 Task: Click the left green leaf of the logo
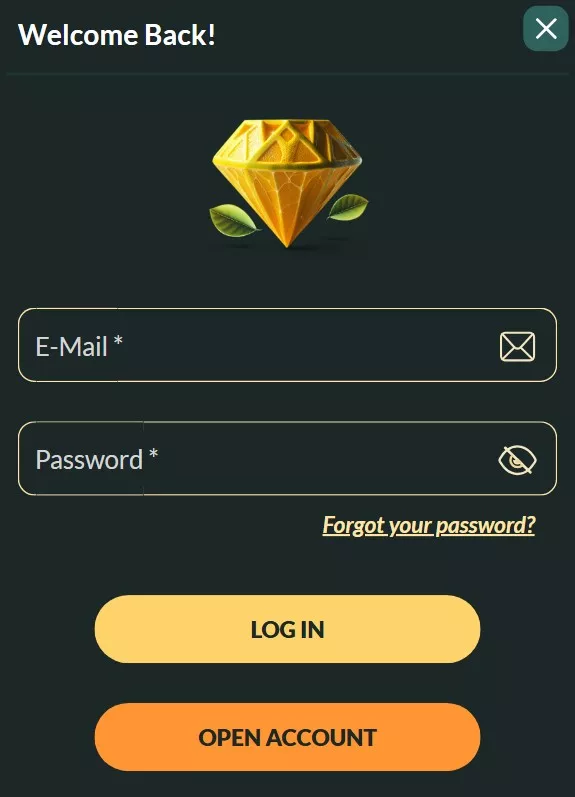pyautogui.click(x=232, y=220)
